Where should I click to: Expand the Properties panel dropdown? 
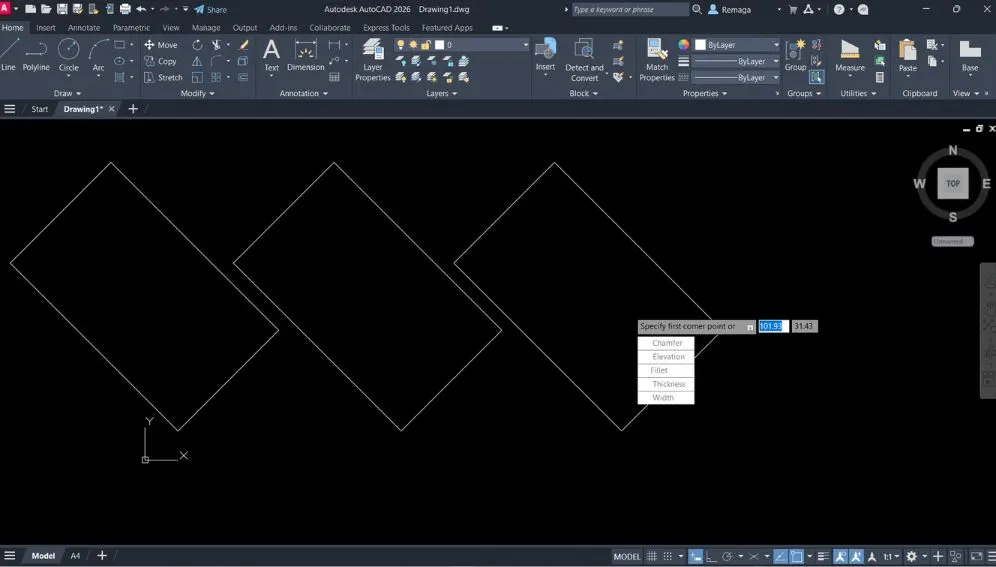point(704,93)
